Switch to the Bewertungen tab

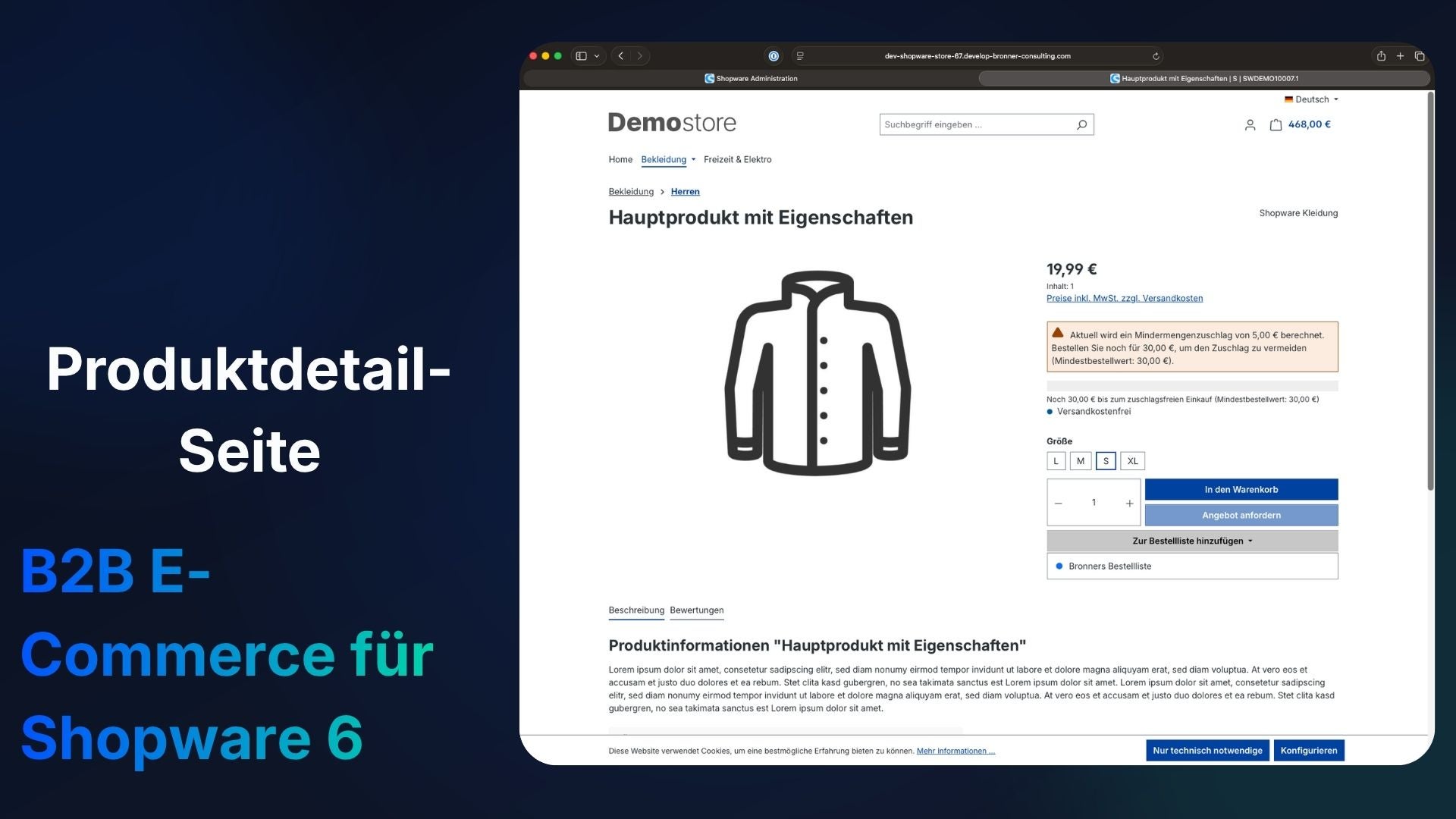pos(697,610)
